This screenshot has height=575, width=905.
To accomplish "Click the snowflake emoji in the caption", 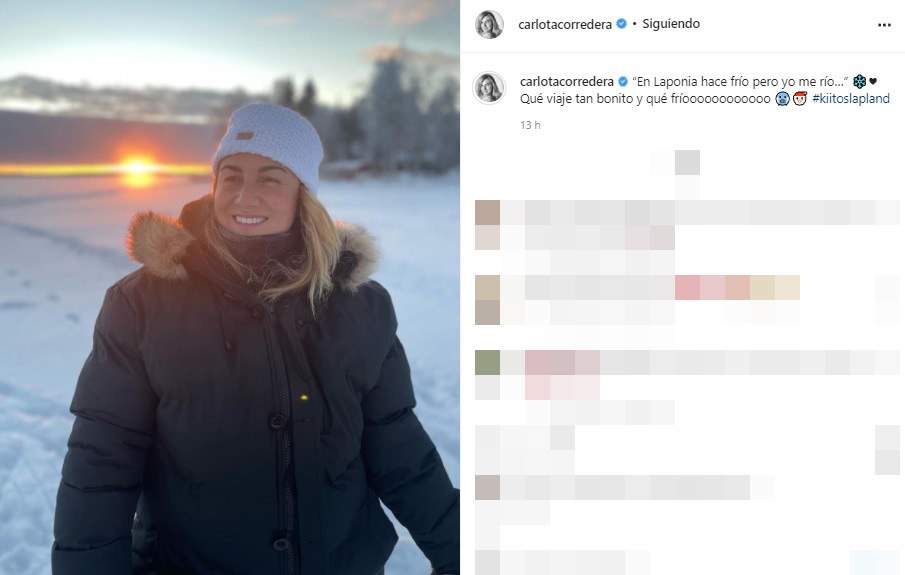I will click(859, 82).
